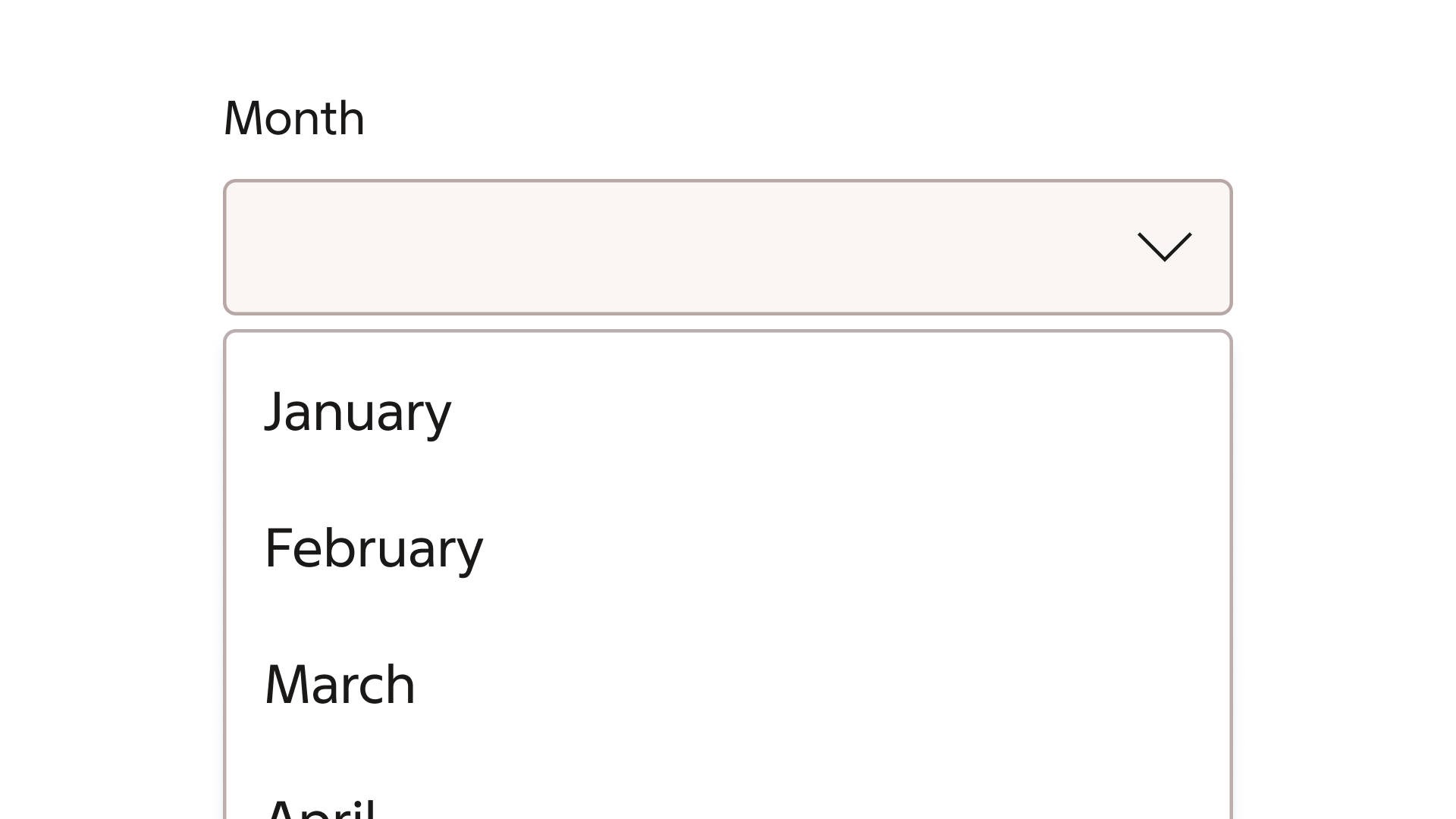Click inside the empty Month select field
This screenshot has width=1456, height=819.
click(x=727, y=247)
